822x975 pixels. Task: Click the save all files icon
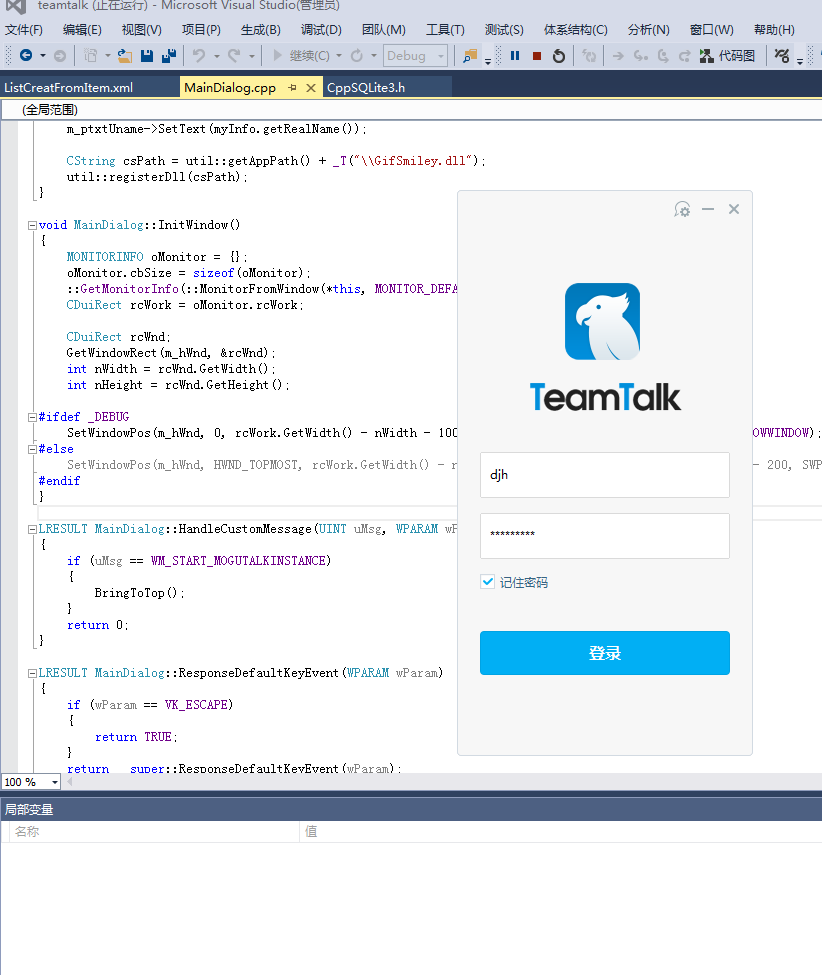169,56
